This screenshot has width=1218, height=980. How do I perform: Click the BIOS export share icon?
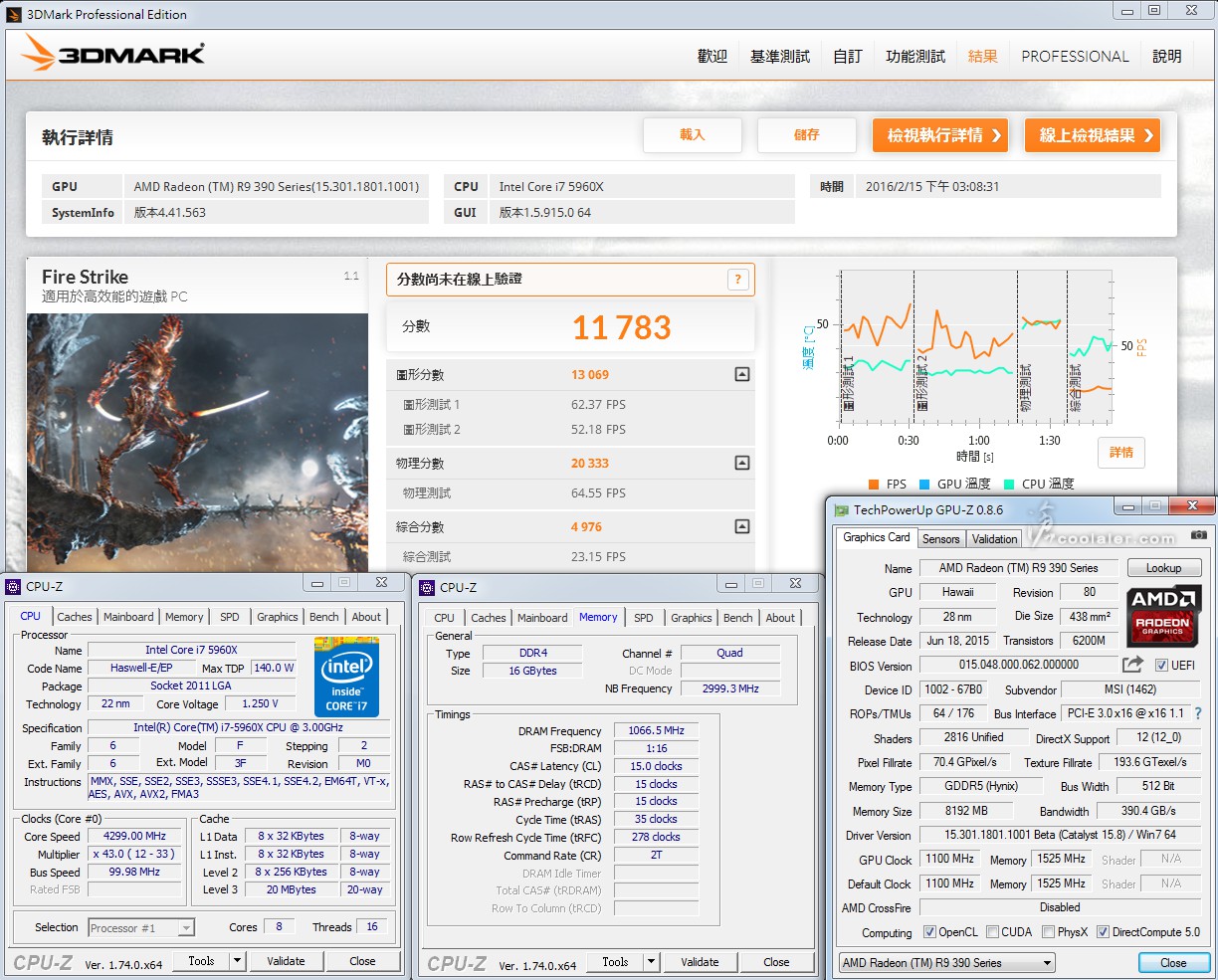(x=1132, y=665)
